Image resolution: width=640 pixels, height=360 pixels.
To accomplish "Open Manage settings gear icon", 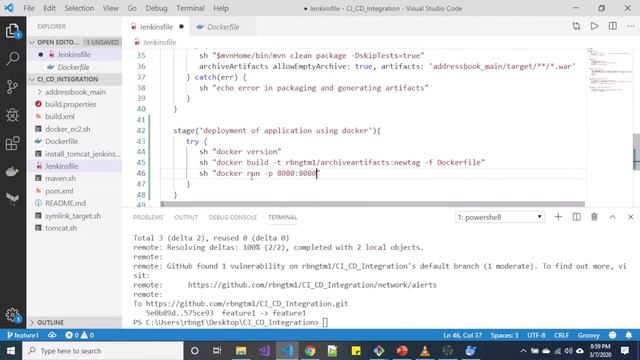I will pyautogui.click(x=13, y=315).
